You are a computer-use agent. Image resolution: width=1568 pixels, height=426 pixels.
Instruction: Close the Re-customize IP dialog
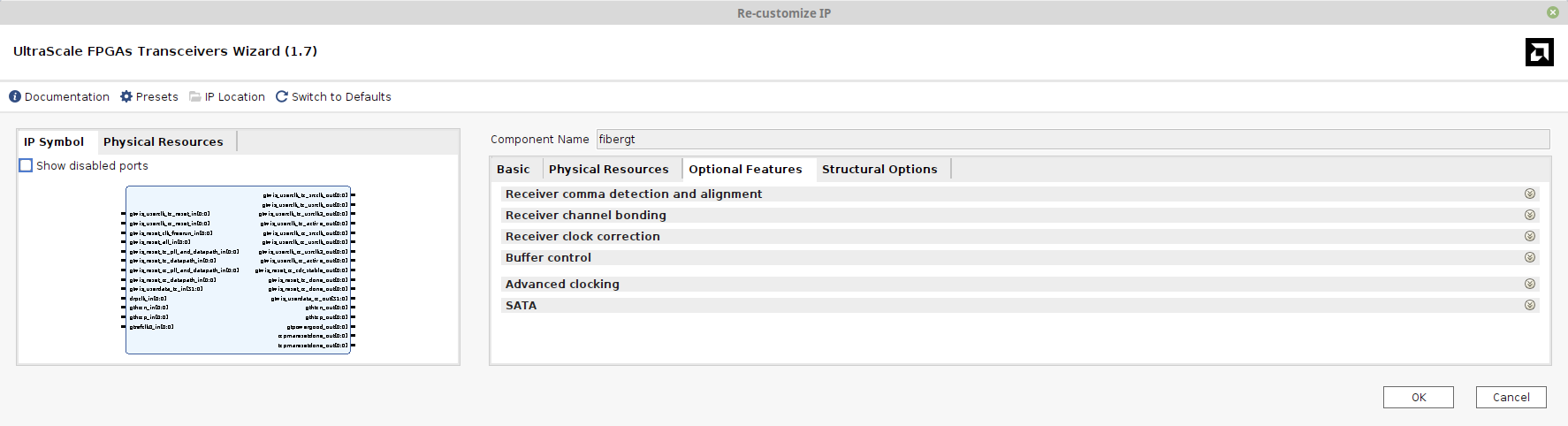coord(1552,12)
